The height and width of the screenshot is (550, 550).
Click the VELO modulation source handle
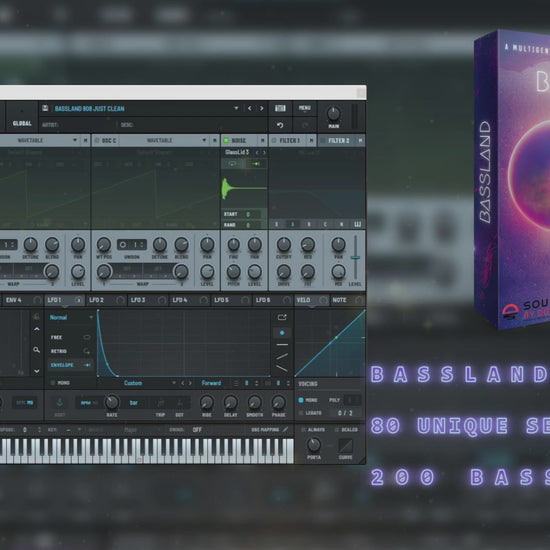click(323, 300)
